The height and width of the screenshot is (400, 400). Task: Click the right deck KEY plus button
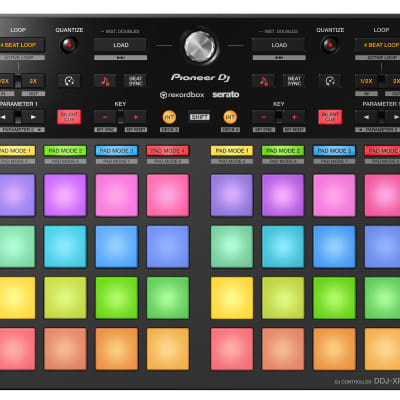294,117
